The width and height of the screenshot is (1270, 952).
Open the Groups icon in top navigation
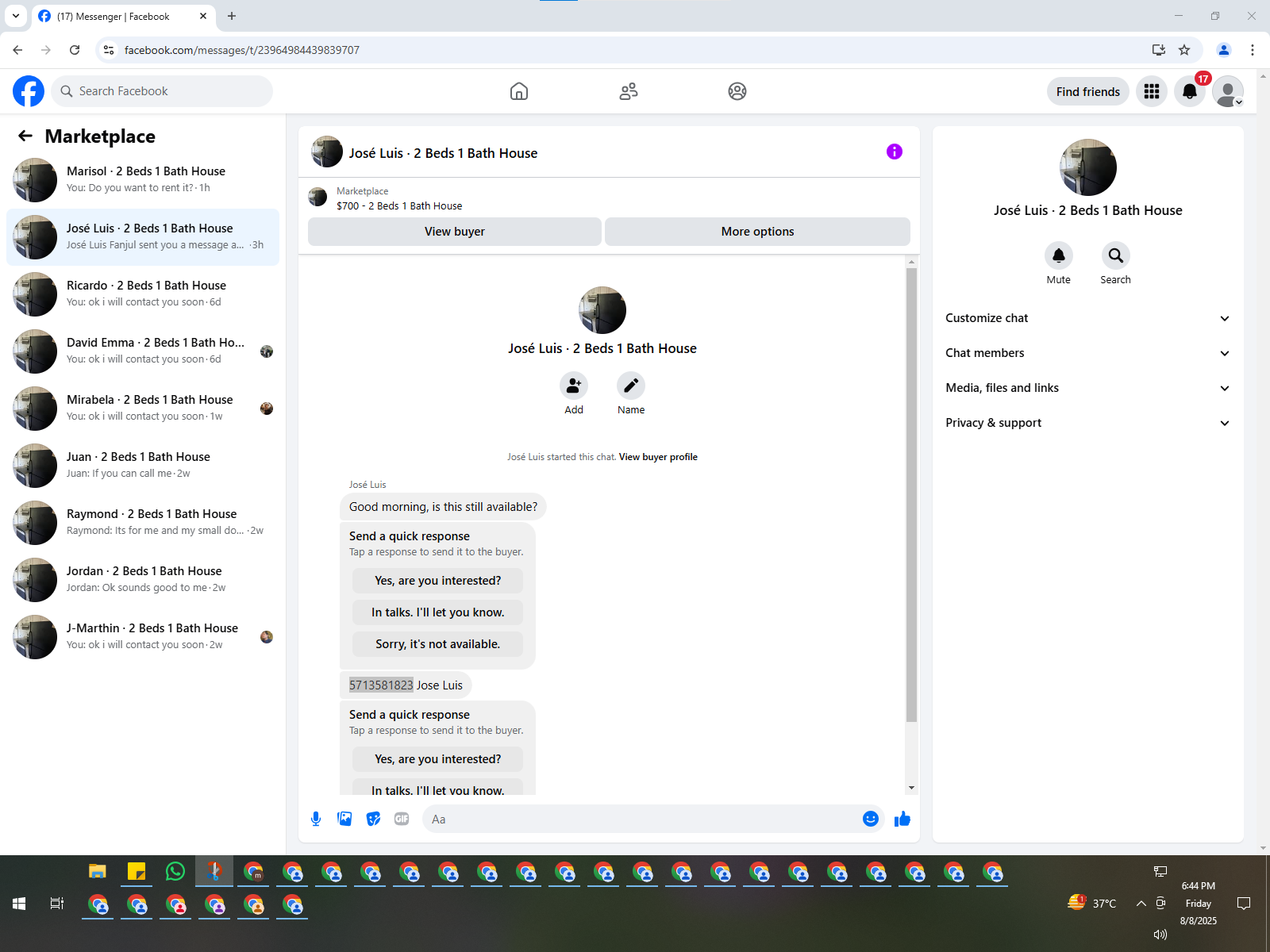(x=737, y=91)
